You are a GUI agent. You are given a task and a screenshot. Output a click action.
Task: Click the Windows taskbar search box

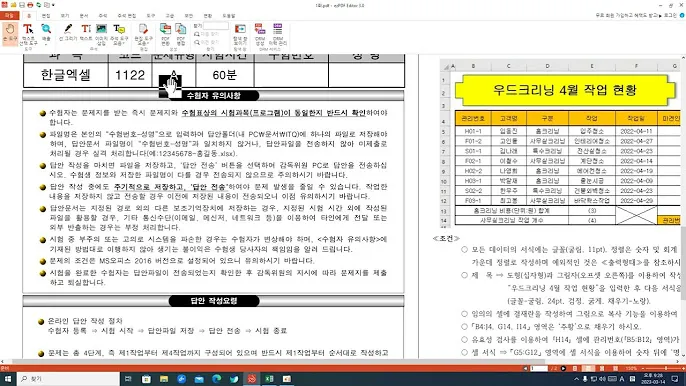point(68,379)
